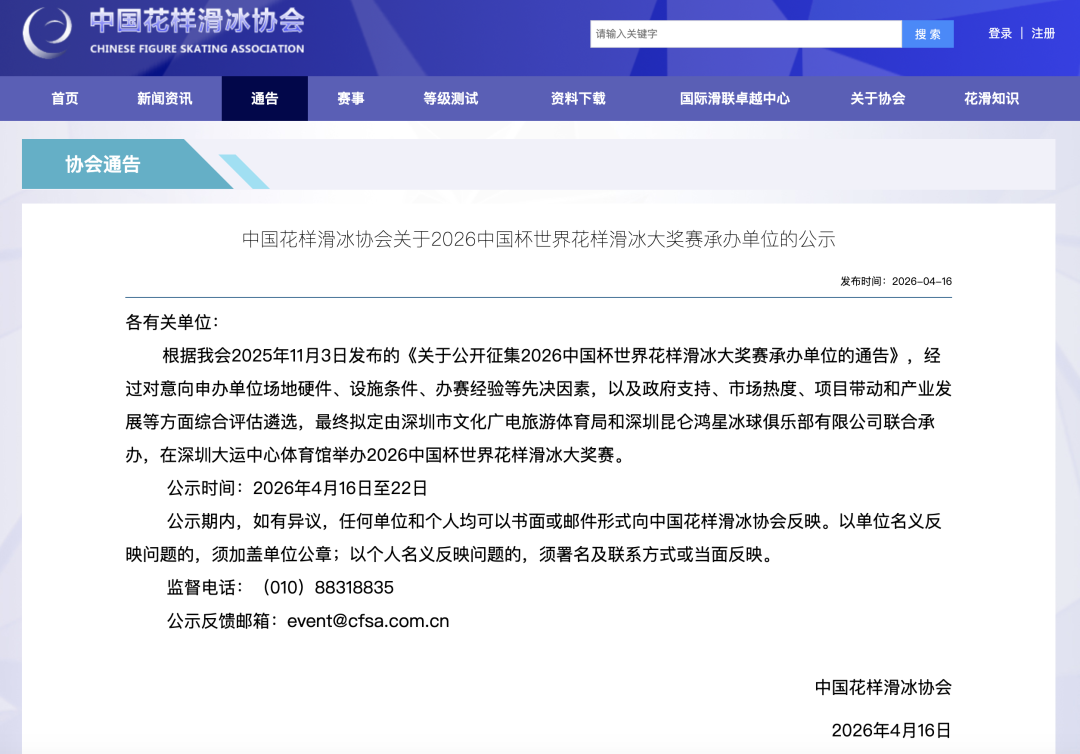Open the 注册 register link

[x=1043, y=34]
